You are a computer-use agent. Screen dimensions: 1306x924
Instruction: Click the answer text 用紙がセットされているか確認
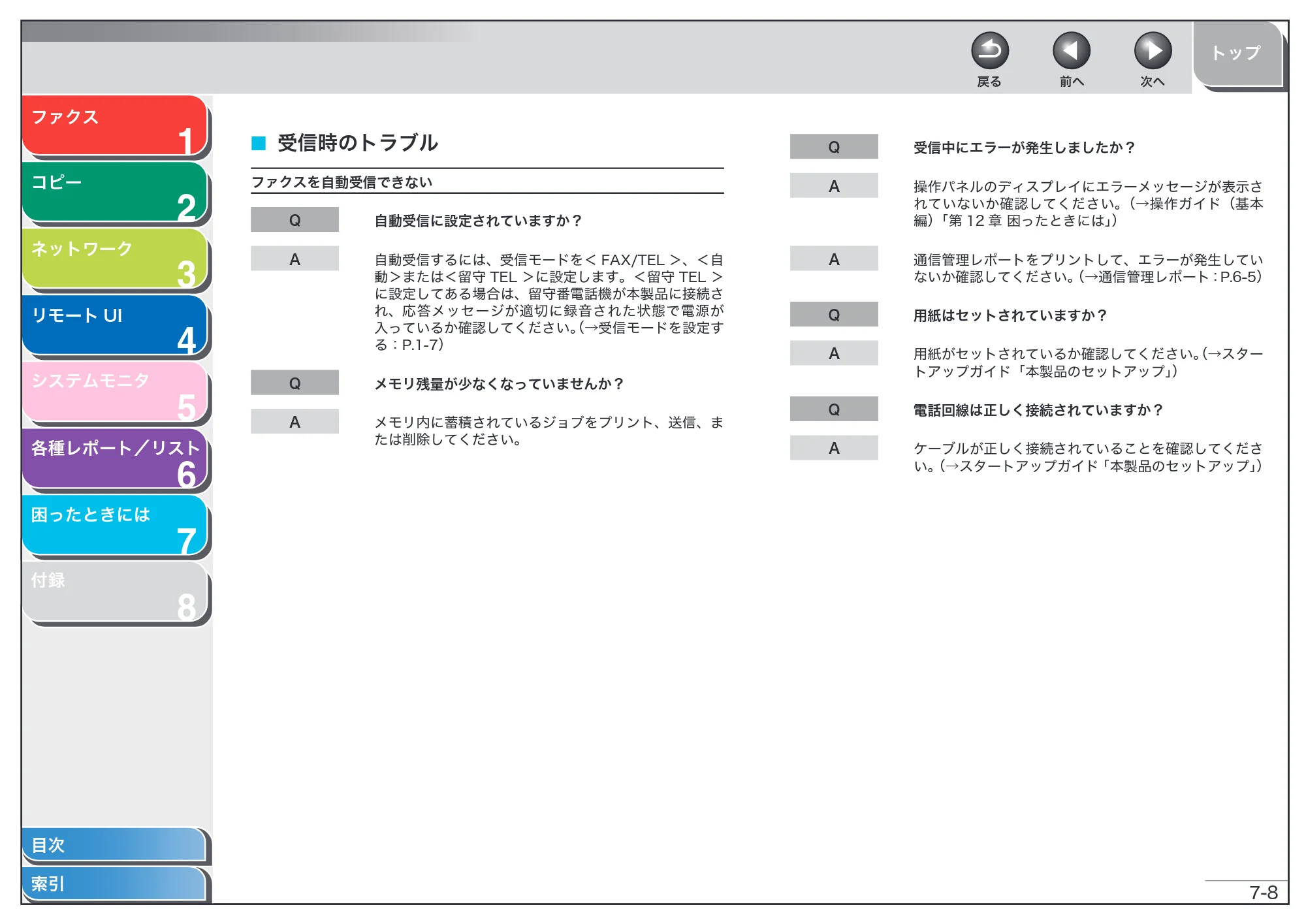pyautogui.click(x=1088, y=362)
